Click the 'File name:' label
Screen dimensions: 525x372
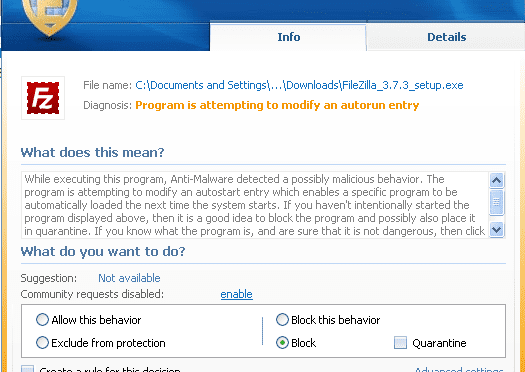coord(107,85)
